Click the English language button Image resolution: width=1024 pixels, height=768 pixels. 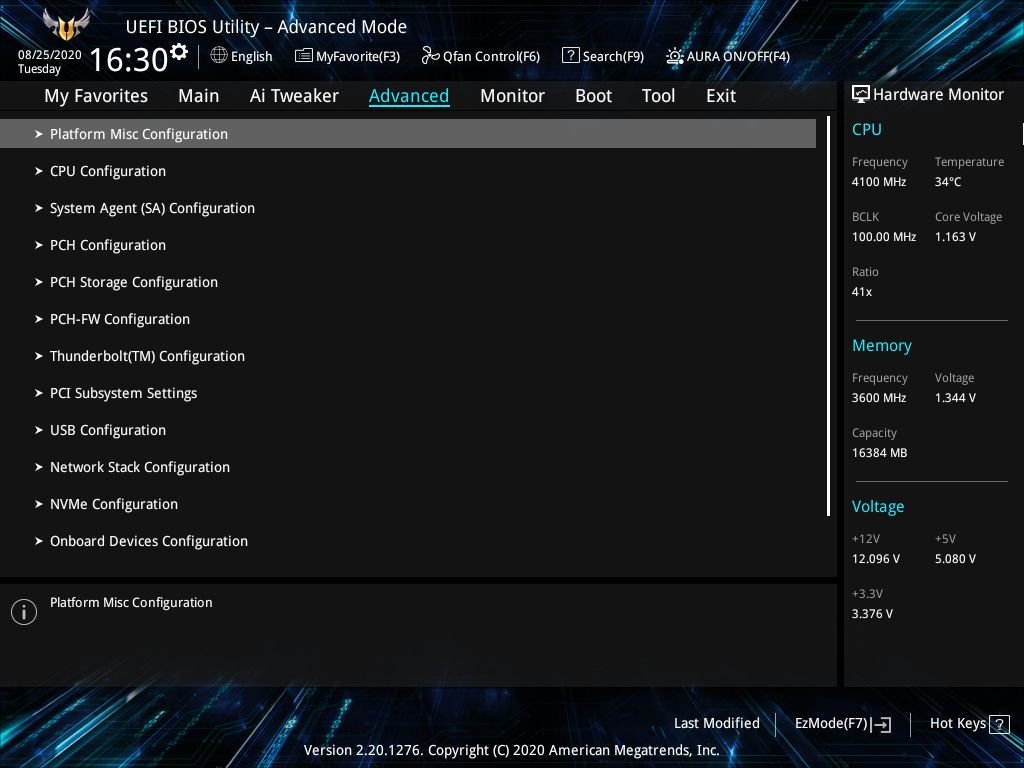[251, 56]
